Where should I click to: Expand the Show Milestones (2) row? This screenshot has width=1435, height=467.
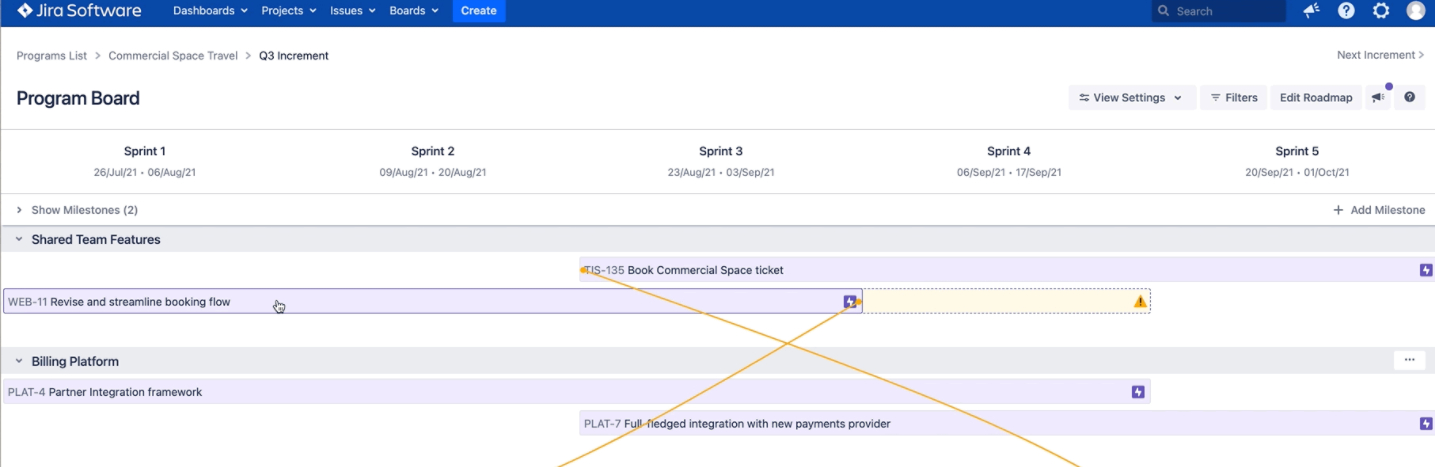[x=77, y=210]
